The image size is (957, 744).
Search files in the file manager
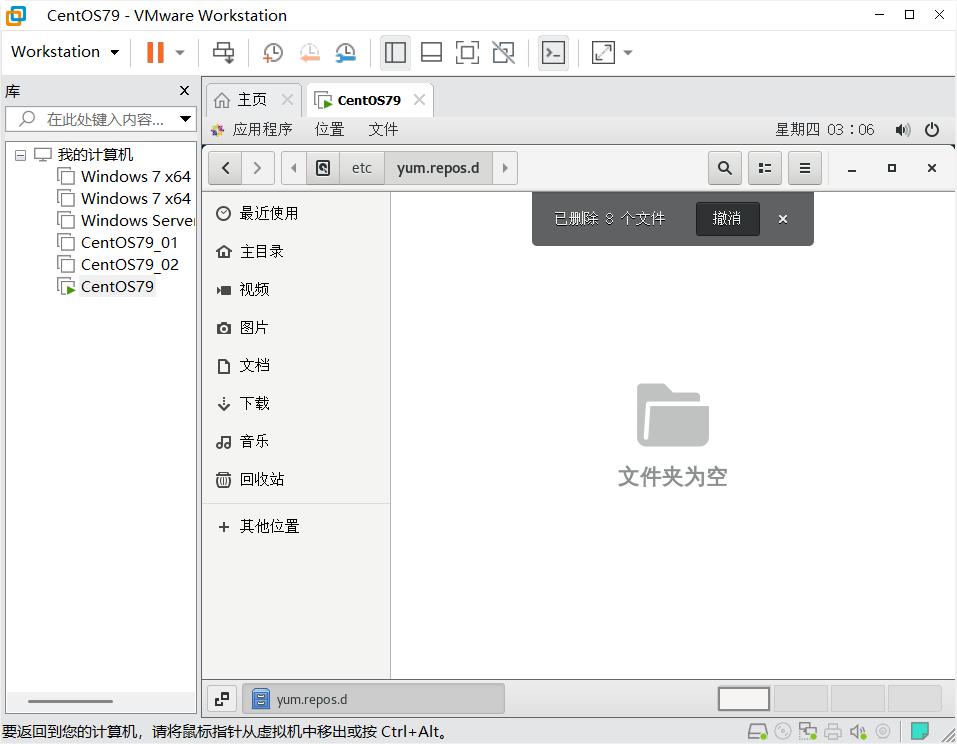click(724, 168)
